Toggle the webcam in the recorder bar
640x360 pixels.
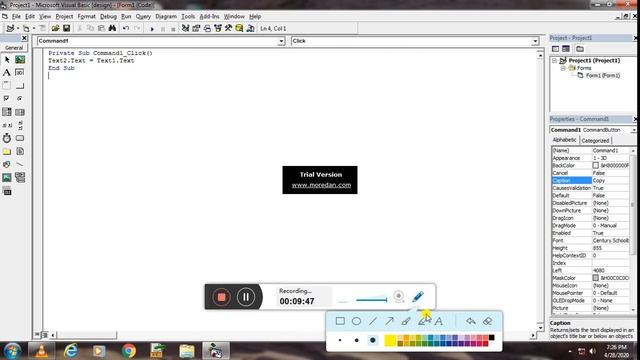[399, 296]
